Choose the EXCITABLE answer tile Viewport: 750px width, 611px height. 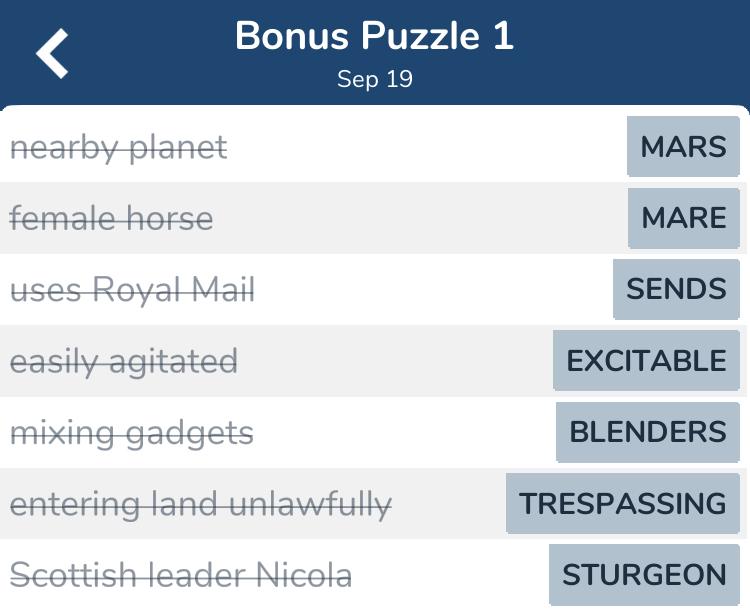[646, 360]
